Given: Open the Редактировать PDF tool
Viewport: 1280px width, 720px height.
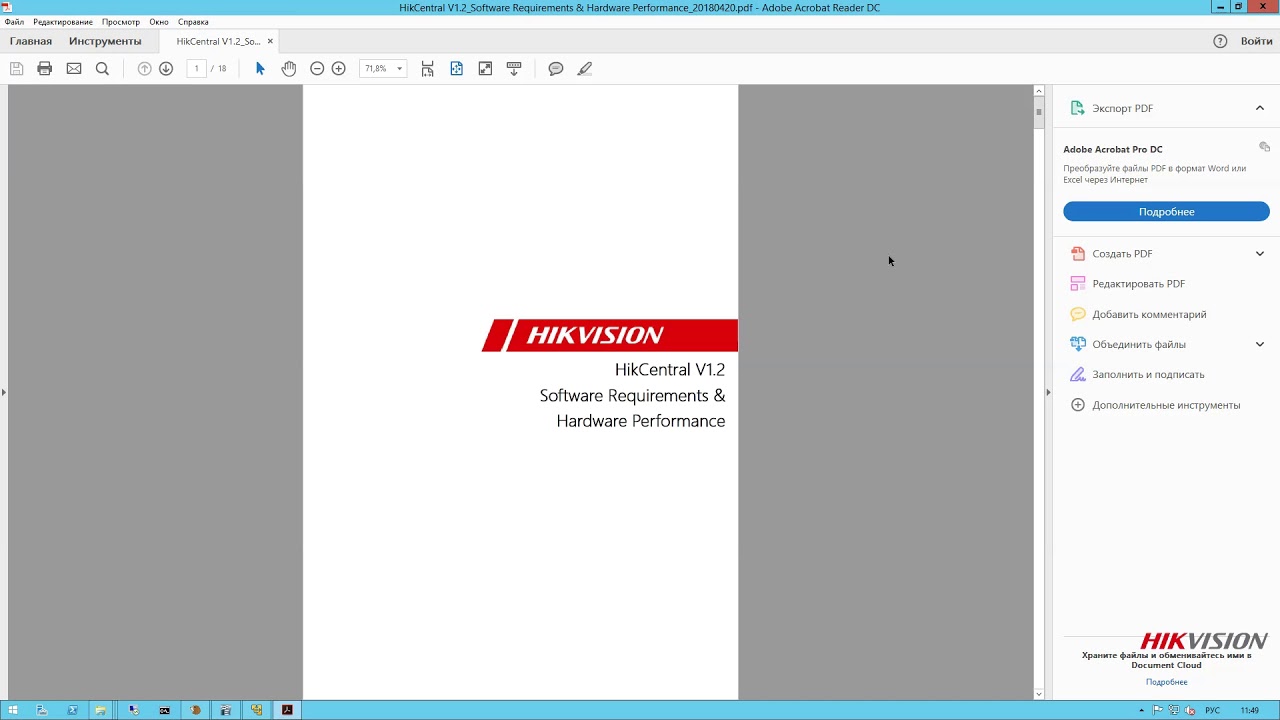Looking at the screenshot, I should [1138, 284].
